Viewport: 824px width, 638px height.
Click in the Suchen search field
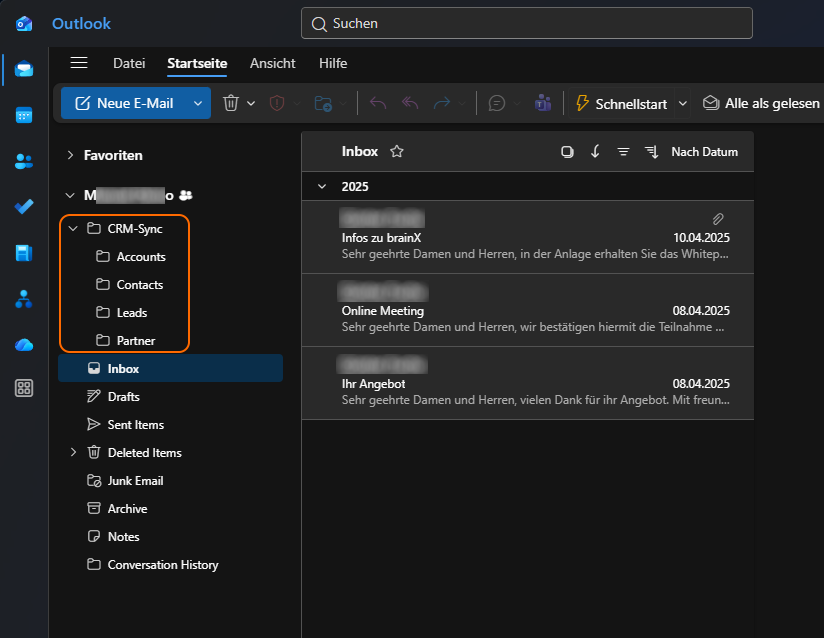(527, 23)
